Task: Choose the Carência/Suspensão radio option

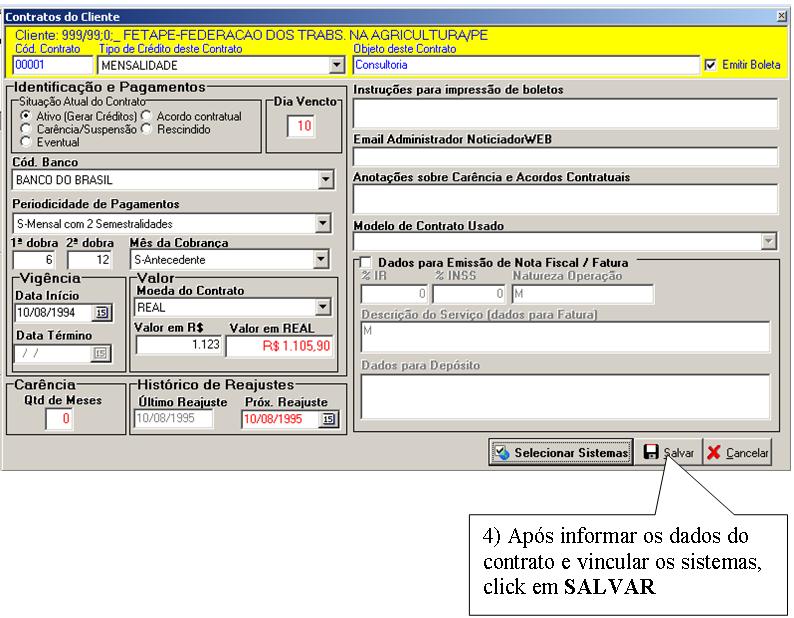Action: click(x=25, y=130)
